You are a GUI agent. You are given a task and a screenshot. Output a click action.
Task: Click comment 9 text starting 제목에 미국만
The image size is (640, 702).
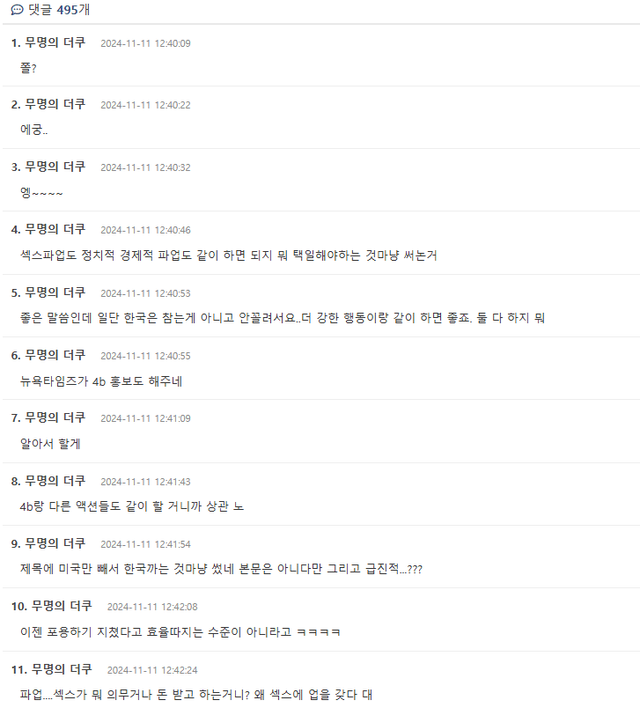(x=221, y=569)
